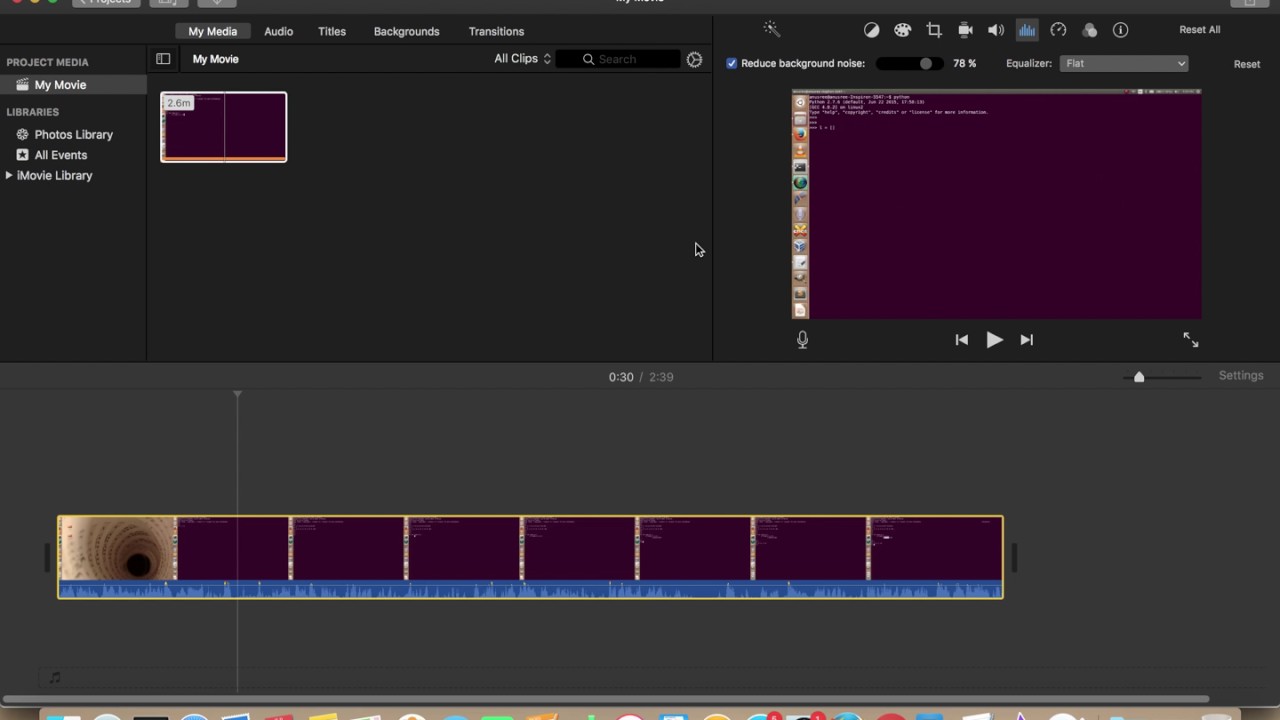The height and width of the screenshot is (720, 1280).
Task: Switch to Titles tab
Action: pos(332,31)
